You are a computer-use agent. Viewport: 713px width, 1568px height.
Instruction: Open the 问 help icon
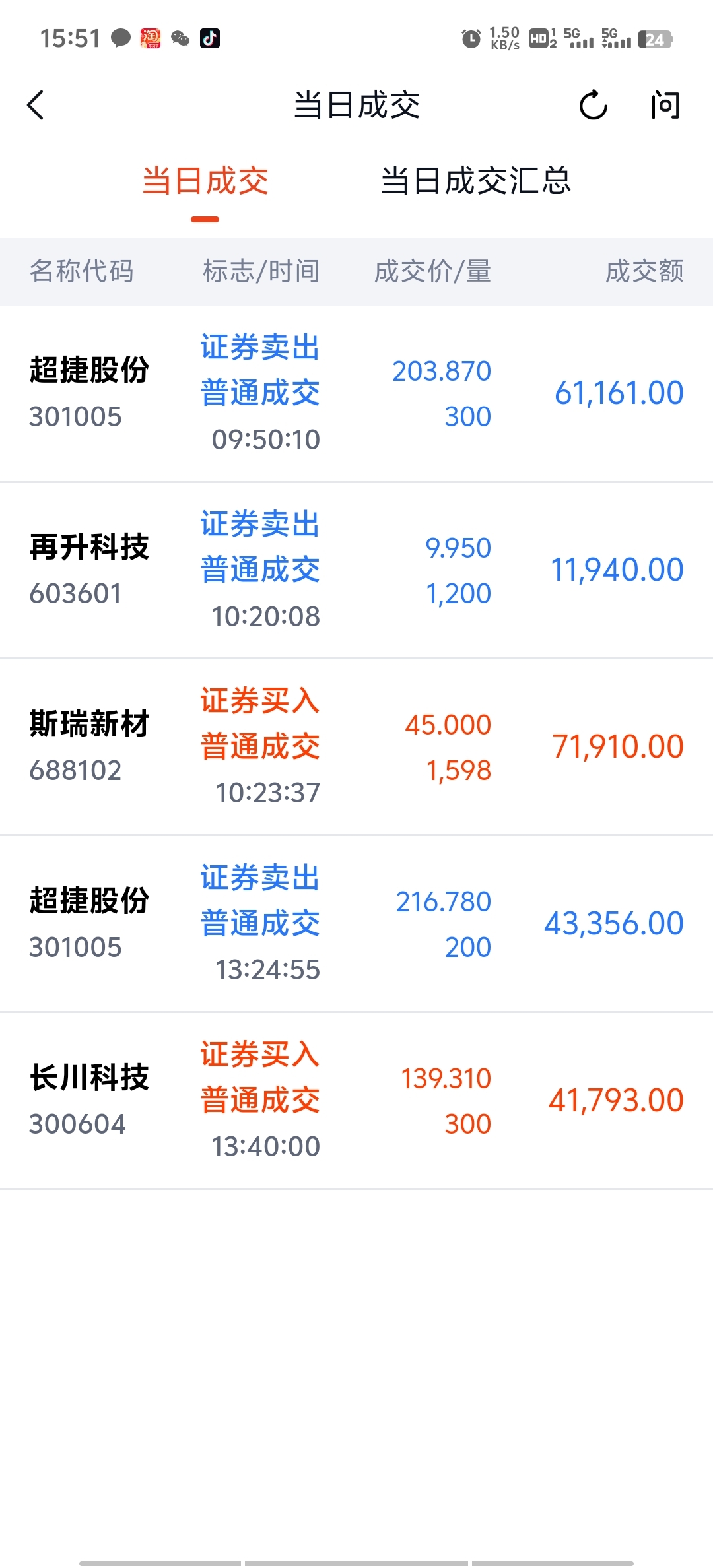[x=664, y=106]
